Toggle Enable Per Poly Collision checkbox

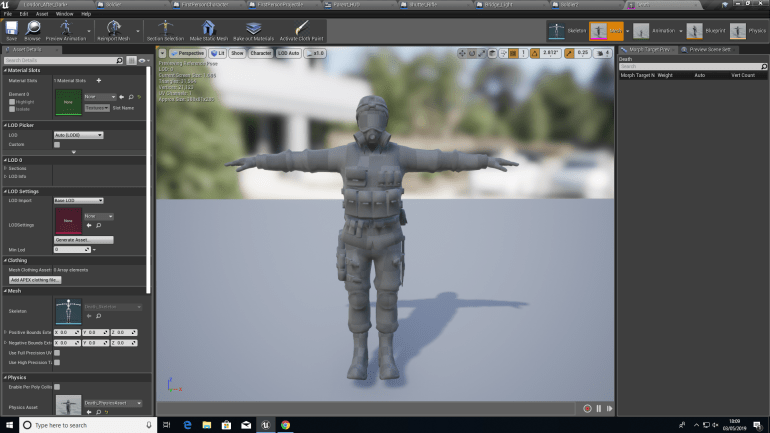(x=57, y=387)
